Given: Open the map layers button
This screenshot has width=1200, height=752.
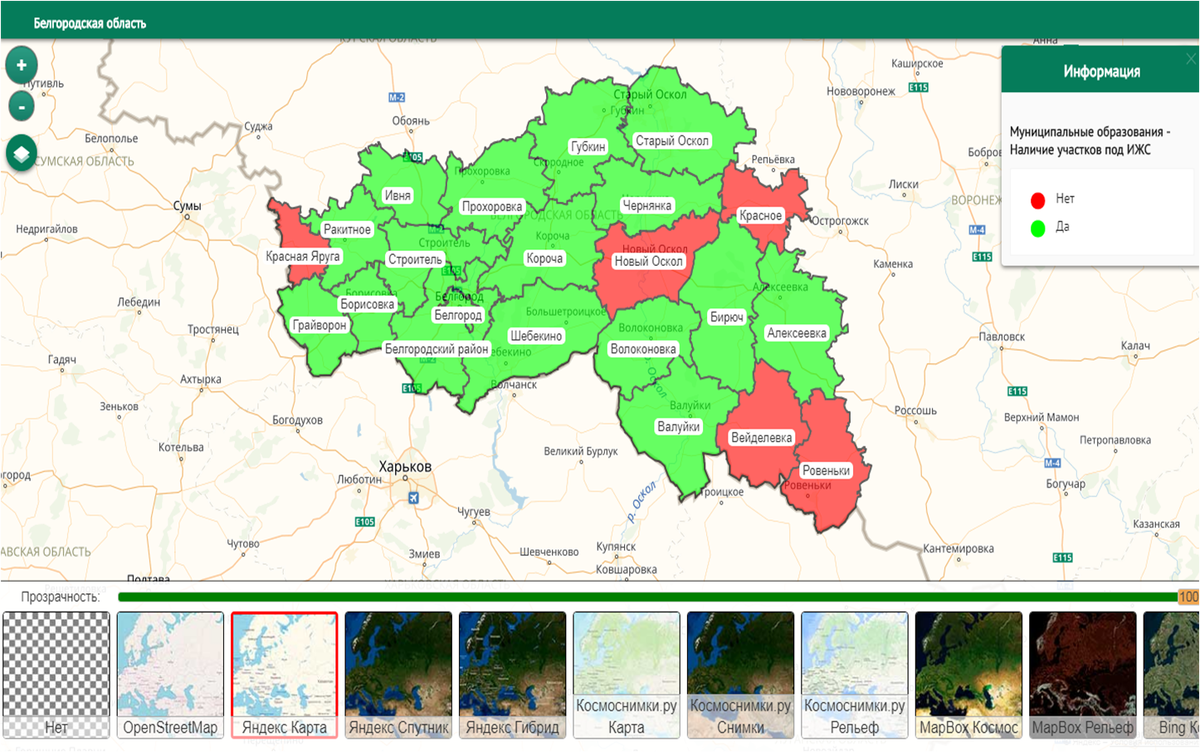Looking at the screenshot, I should 21,154.
